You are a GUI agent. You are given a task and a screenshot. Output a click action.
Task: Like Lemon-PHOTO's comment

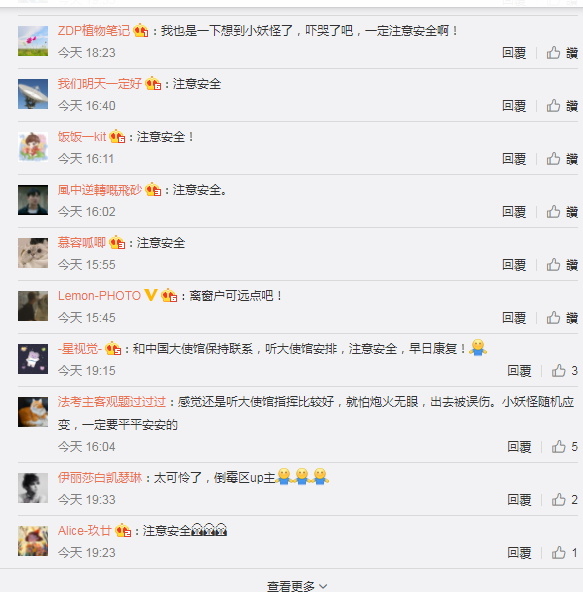tap(562, 318)
